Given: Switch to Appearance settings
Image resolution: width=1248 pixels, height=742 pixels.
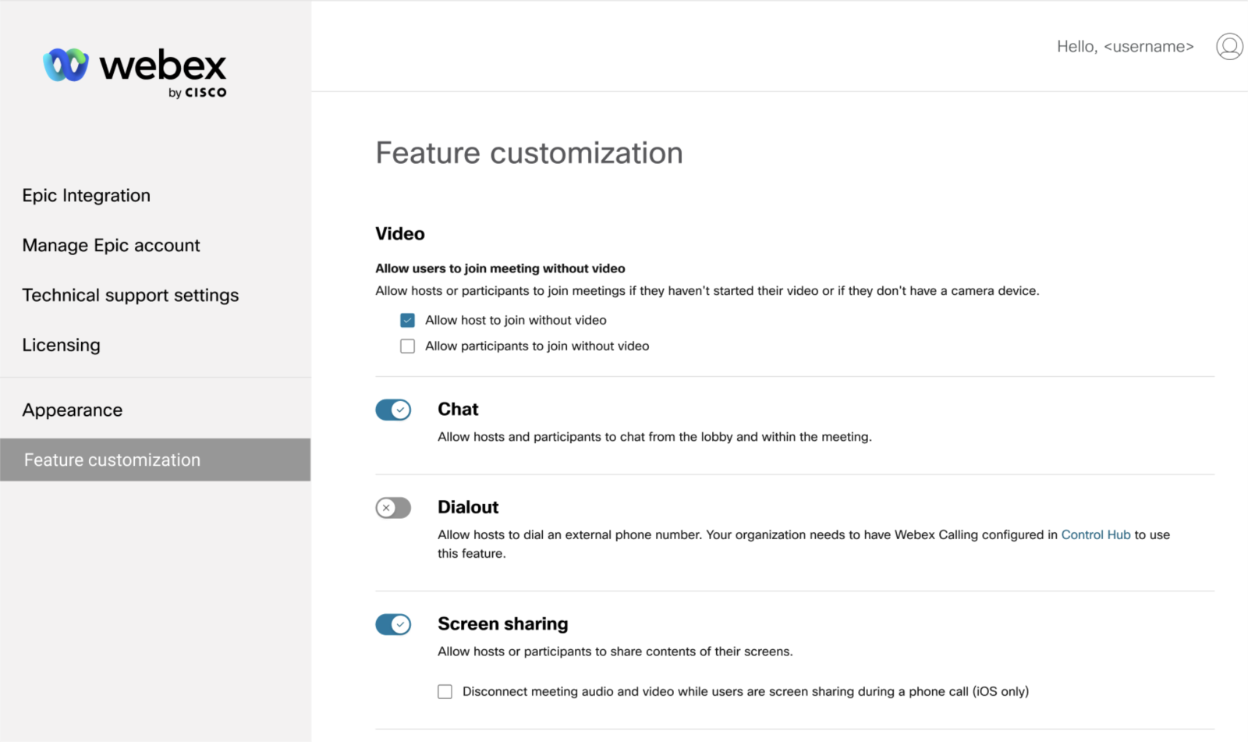Looking at the screenshot, I should pyautogui.click(x=72, y=410).
